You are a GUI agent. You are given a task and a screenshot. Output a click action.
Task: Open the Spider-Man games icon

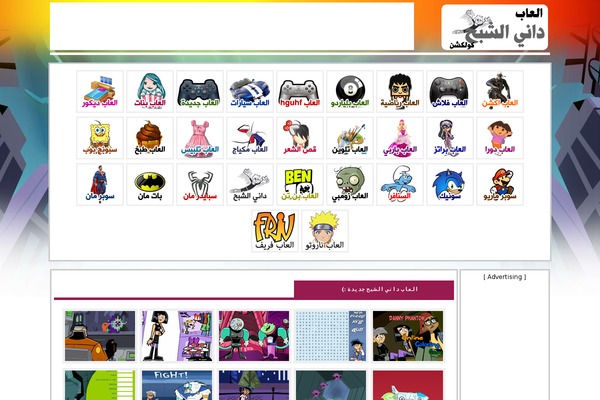[200, 184]
